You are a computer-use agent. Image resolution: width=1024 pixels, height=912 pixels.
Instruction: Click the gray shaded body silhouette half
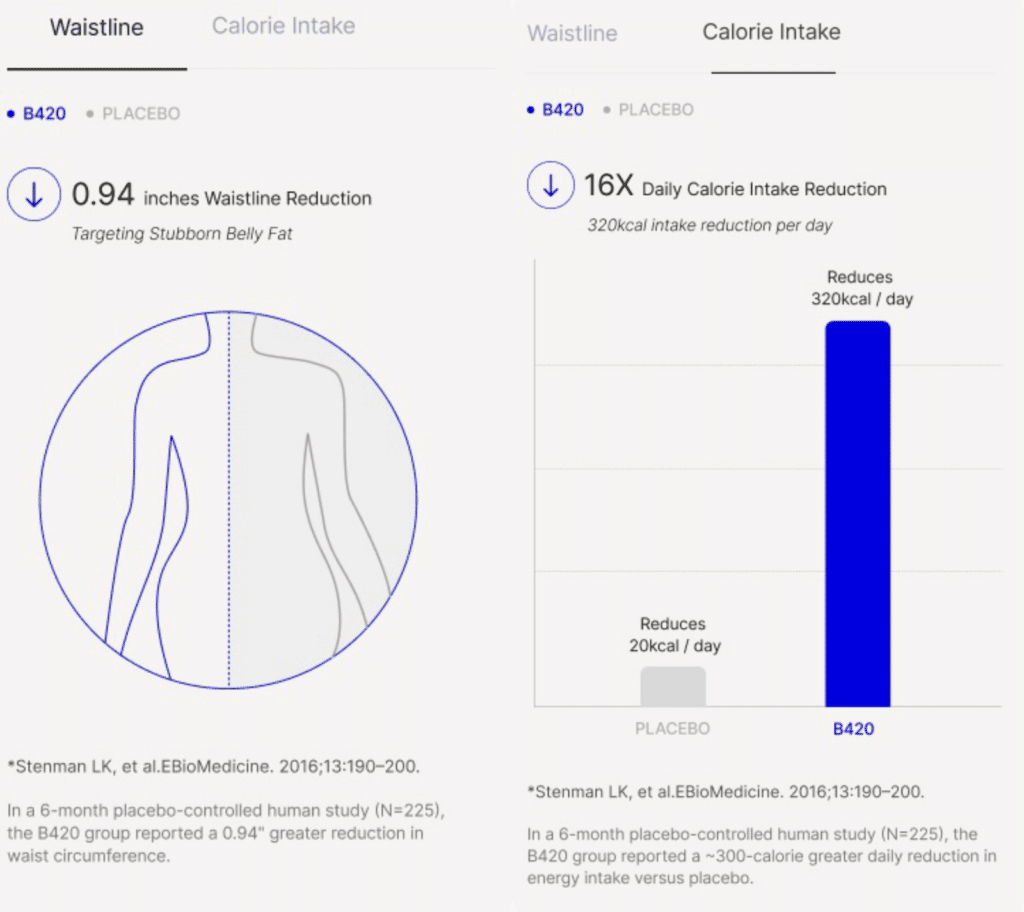[x=320, y=500]
